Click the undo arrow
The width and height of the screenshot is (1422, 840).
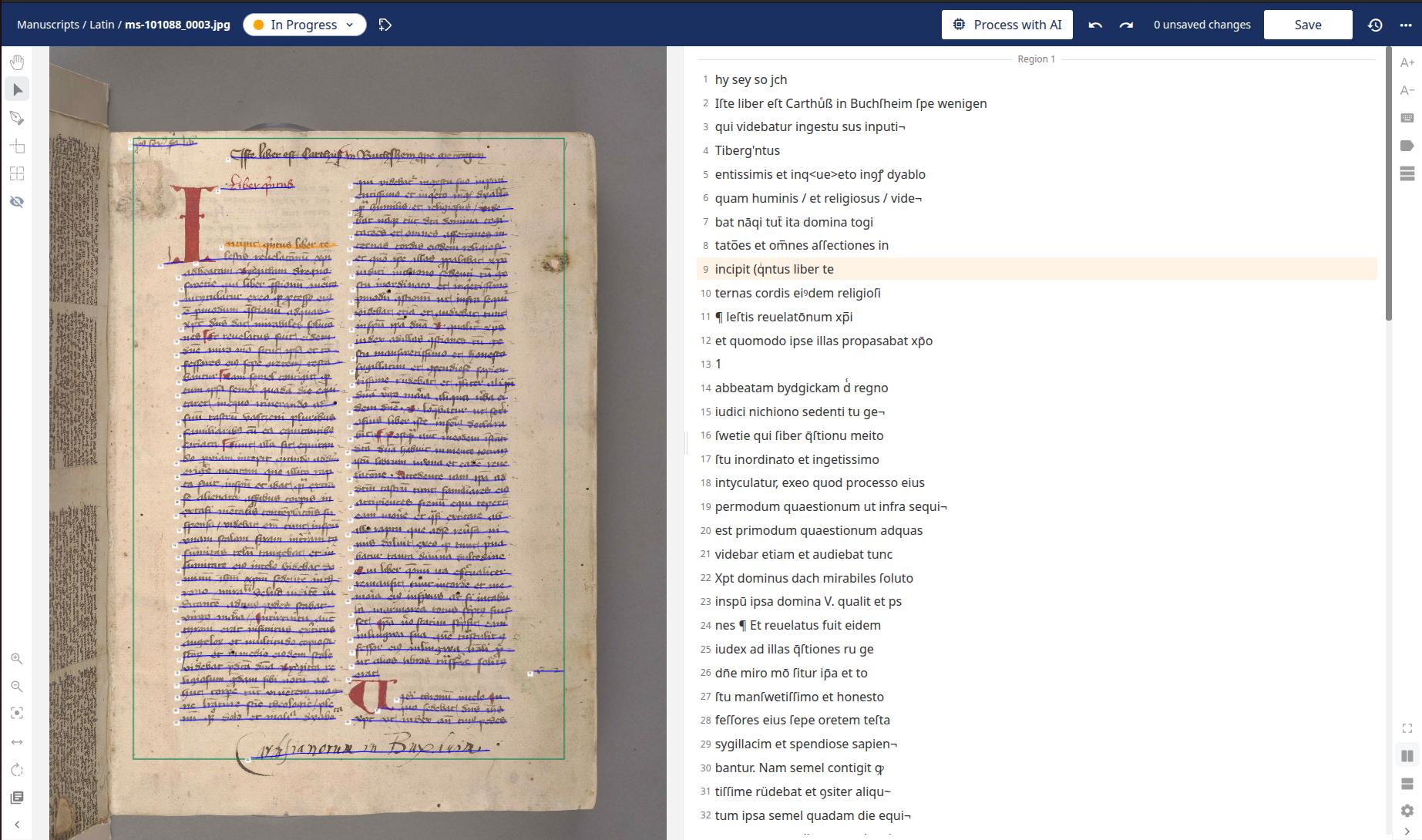click(x=1095, y=25)
